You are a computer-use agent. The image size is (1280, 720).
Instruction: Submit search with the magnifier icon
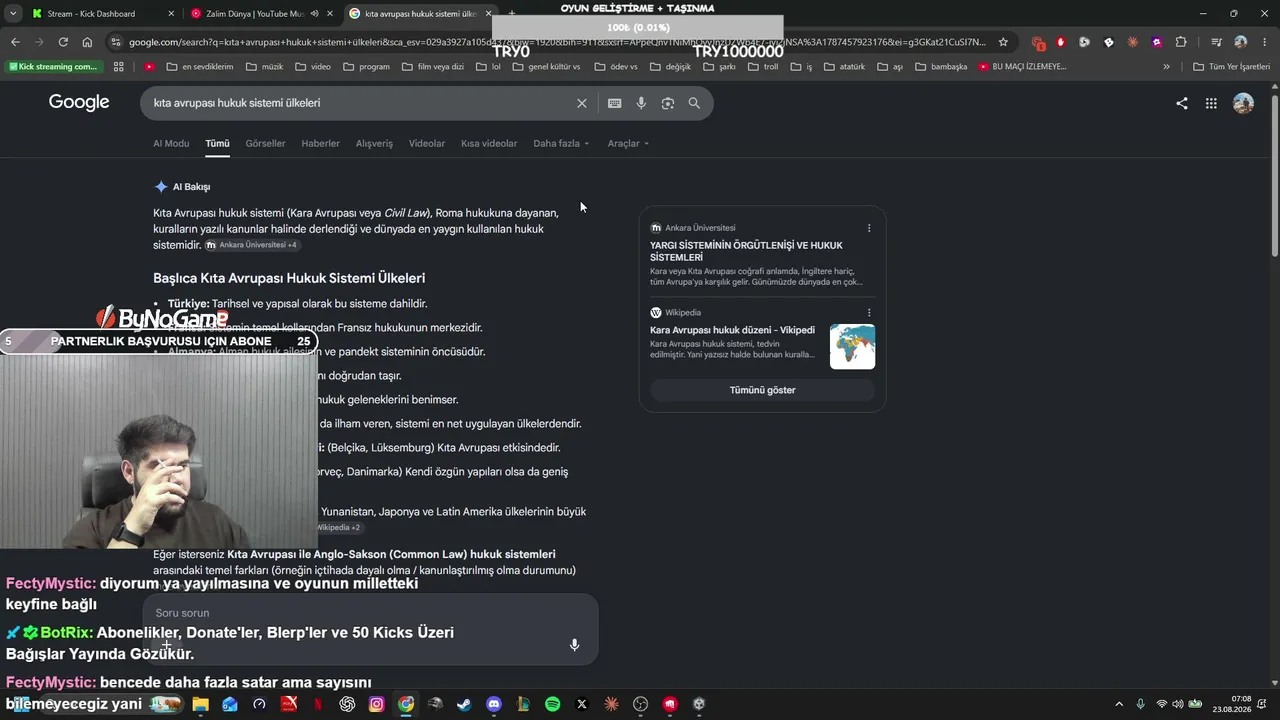tap(694, 103)
